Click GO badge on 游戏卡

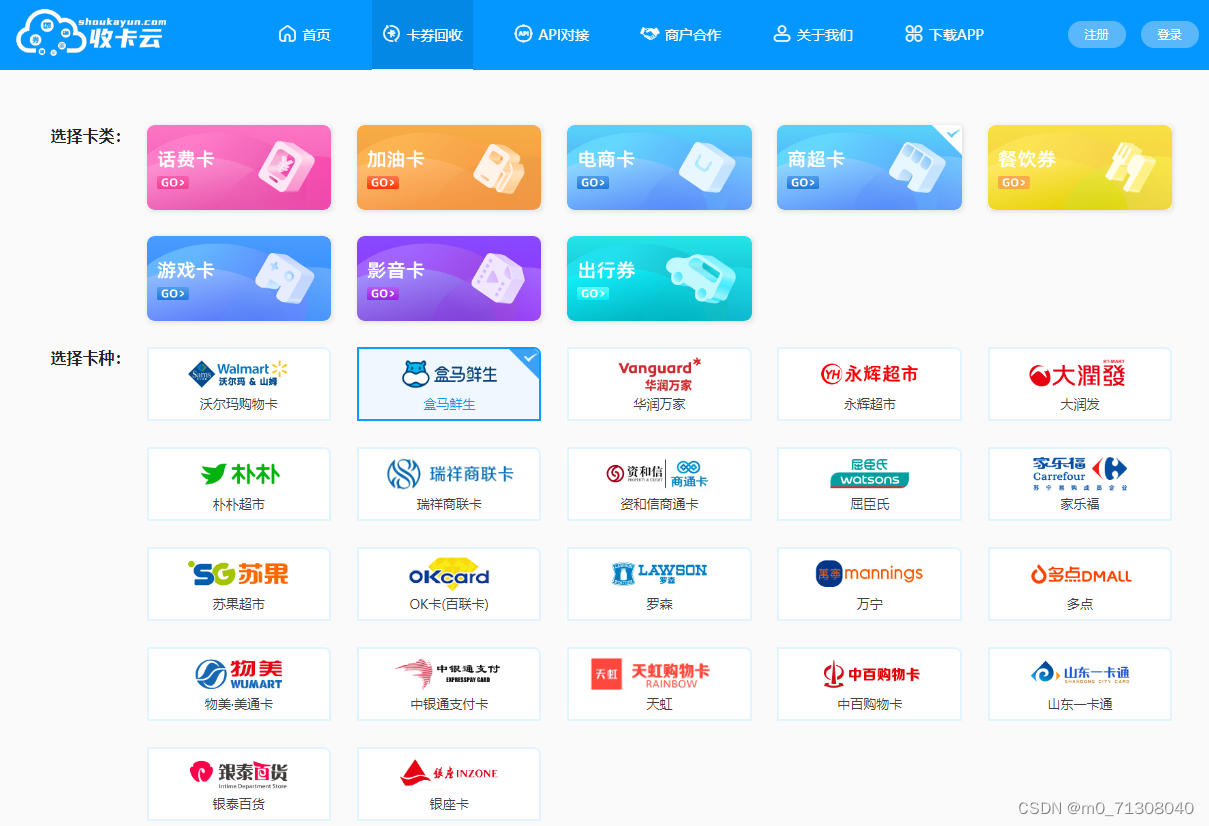coord(172,294)
